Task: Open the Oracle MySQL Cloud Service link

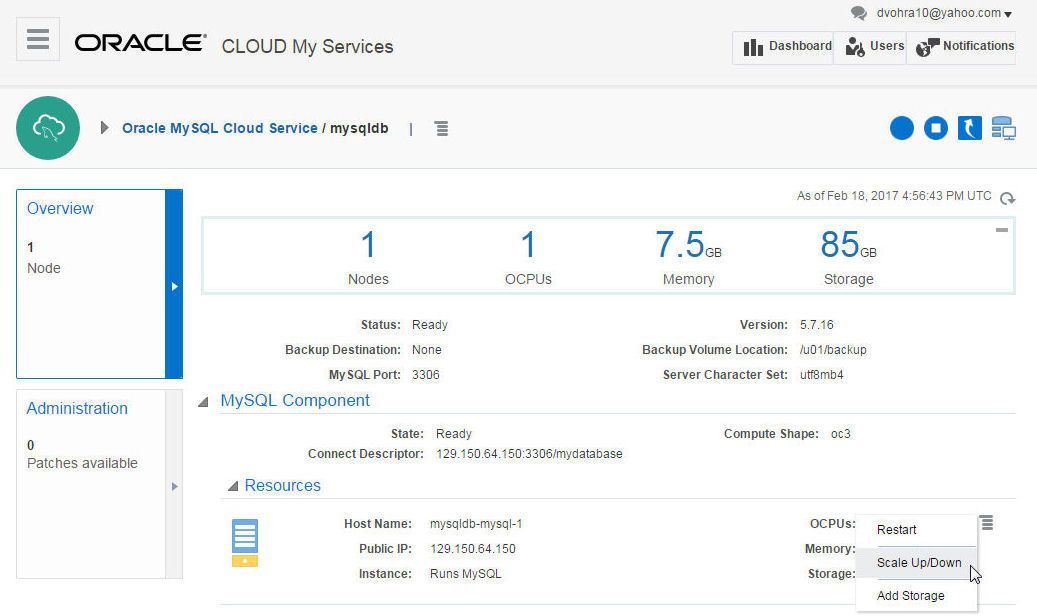Action: 220,128
